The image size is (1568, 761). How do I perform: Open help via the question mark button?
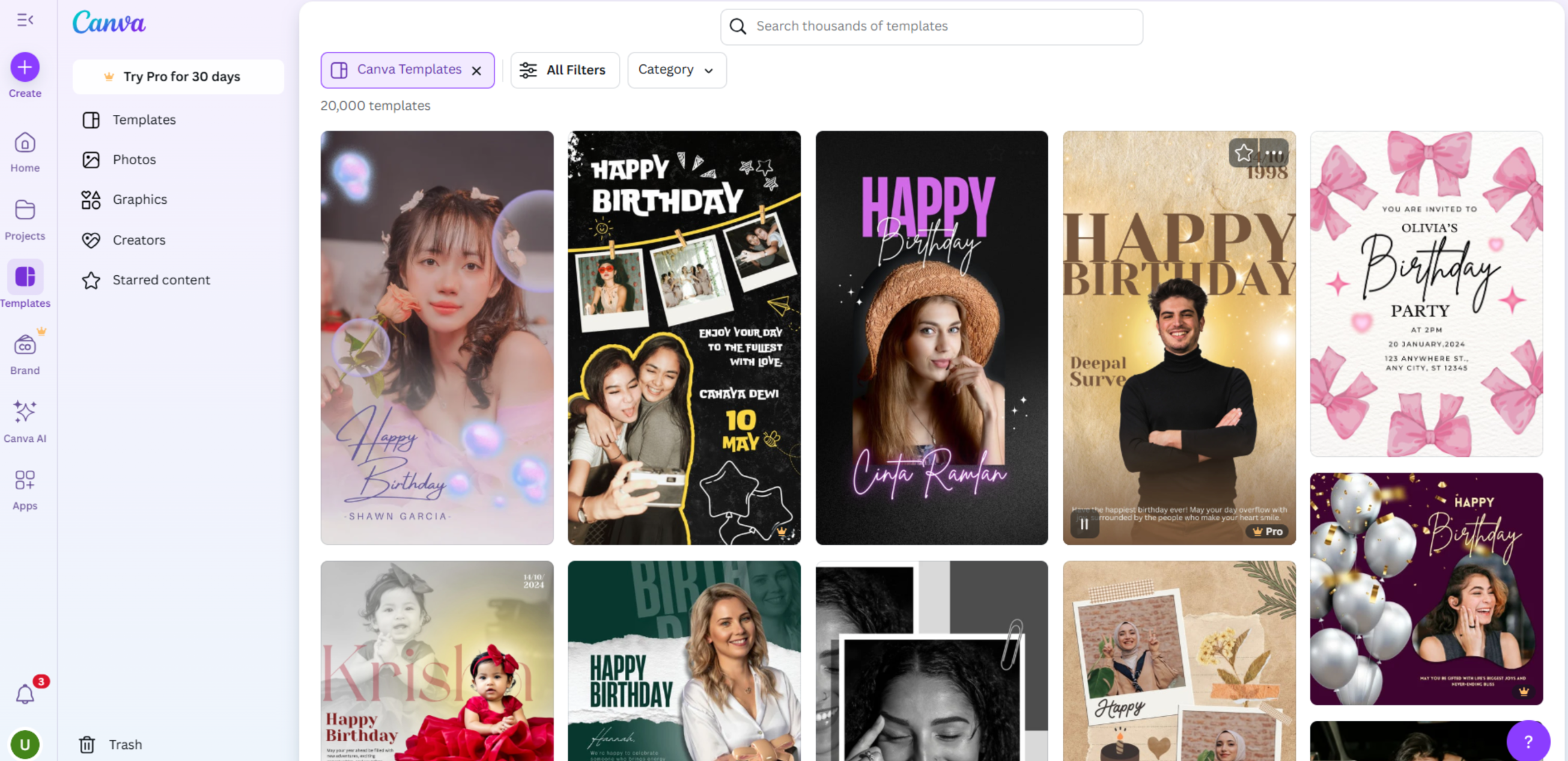point(1530,741)
